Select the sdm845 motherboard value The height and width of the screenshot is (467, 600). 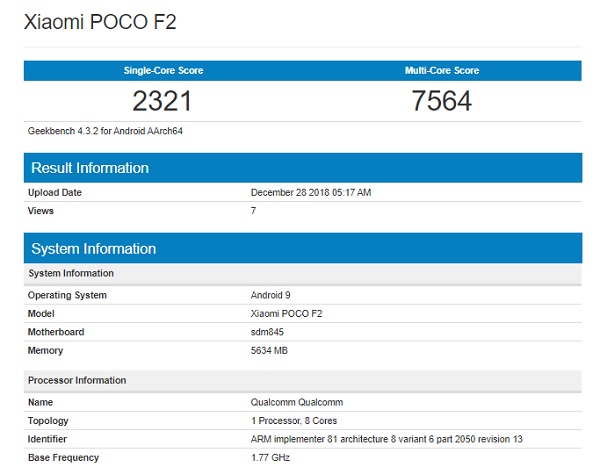pyautogui.click(x=267, y=332)
